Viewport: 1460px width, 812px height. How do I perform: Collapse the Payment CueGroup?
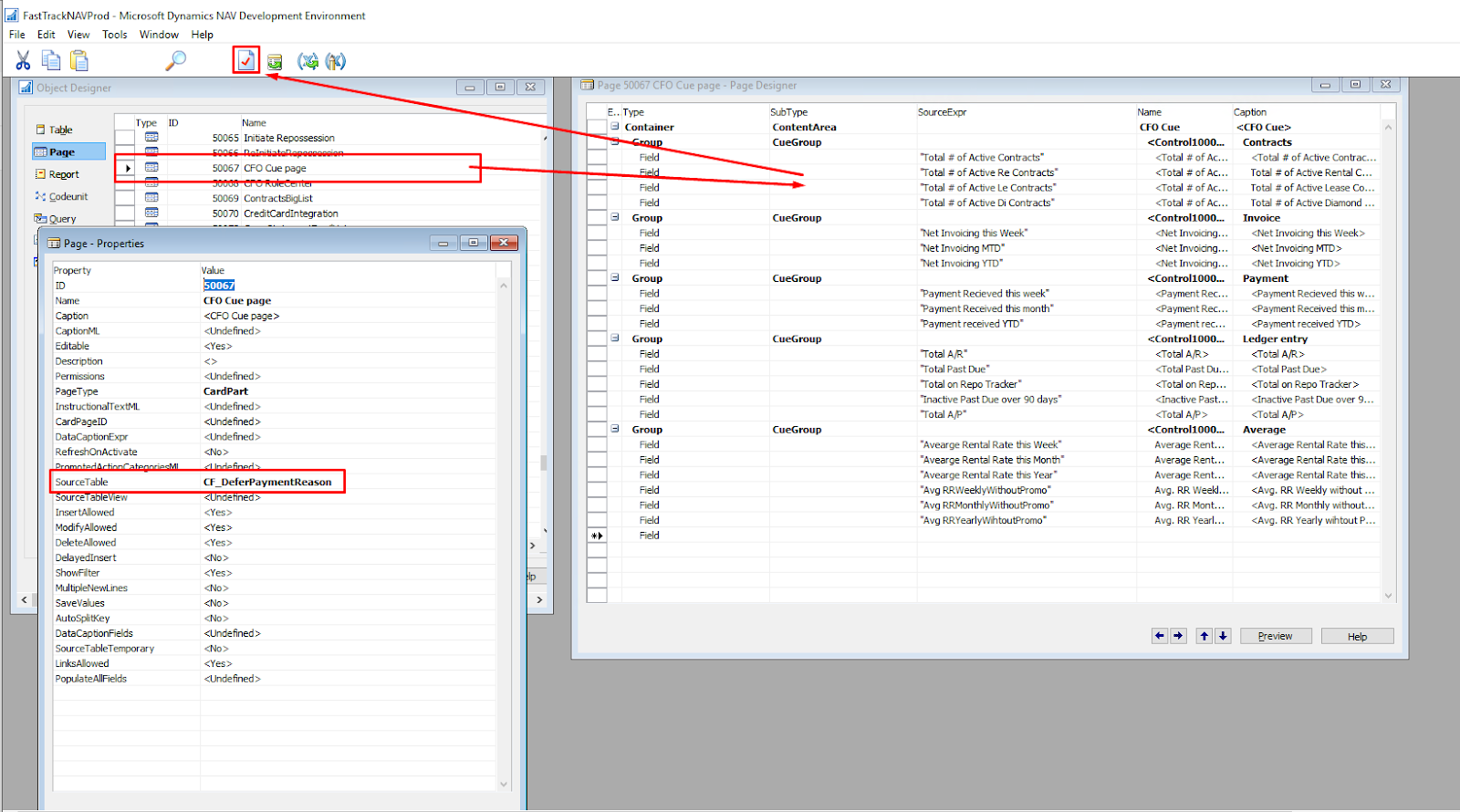615,277
